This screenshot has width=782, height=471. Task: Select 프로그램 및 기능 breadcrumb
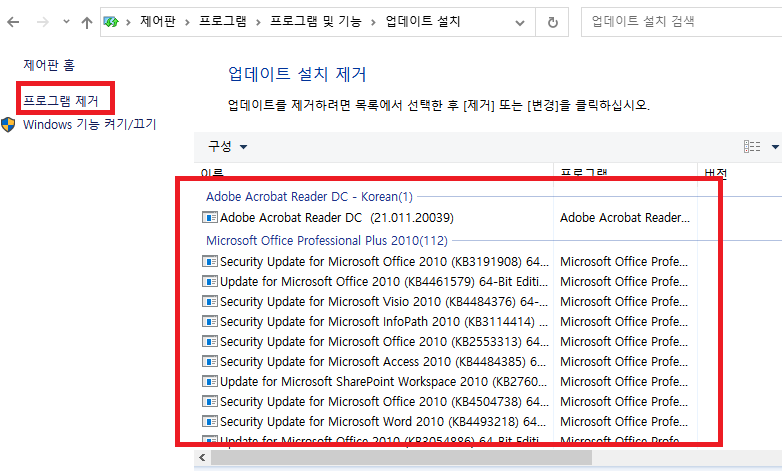coord(315,21)
